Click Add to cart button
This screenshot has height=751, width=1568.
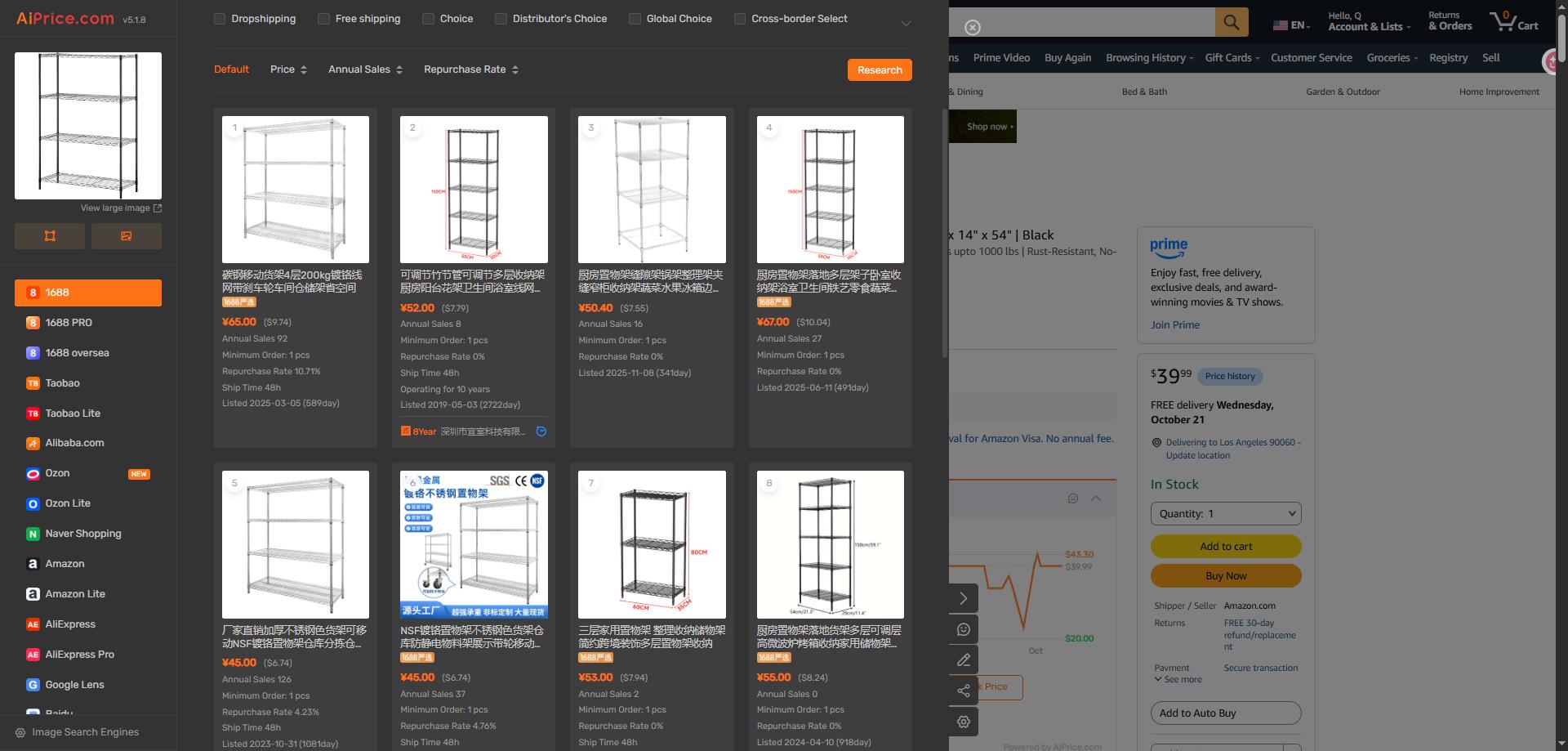click(1226, 547)
